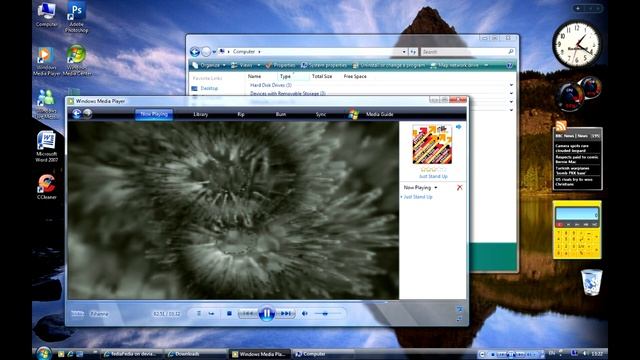Click the Media Player forward arrow button
The height and width of the screenshot is (360, 640).
tap(87, 114)
